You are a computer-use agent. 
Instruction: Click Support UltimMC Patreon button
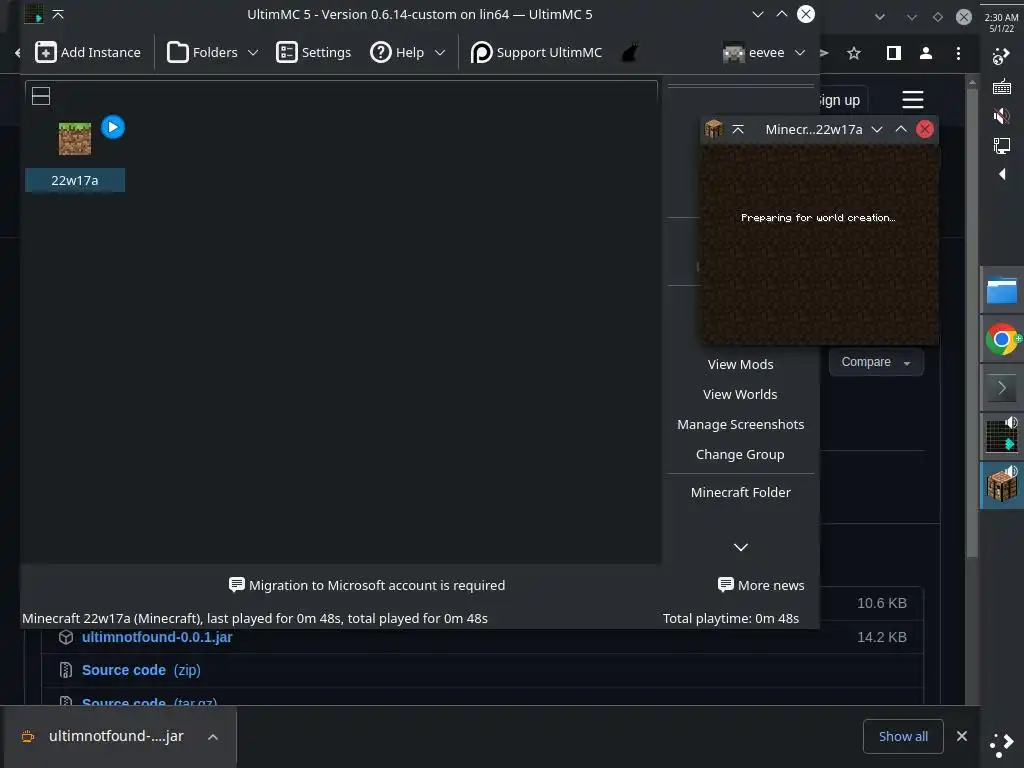[536, 52]
